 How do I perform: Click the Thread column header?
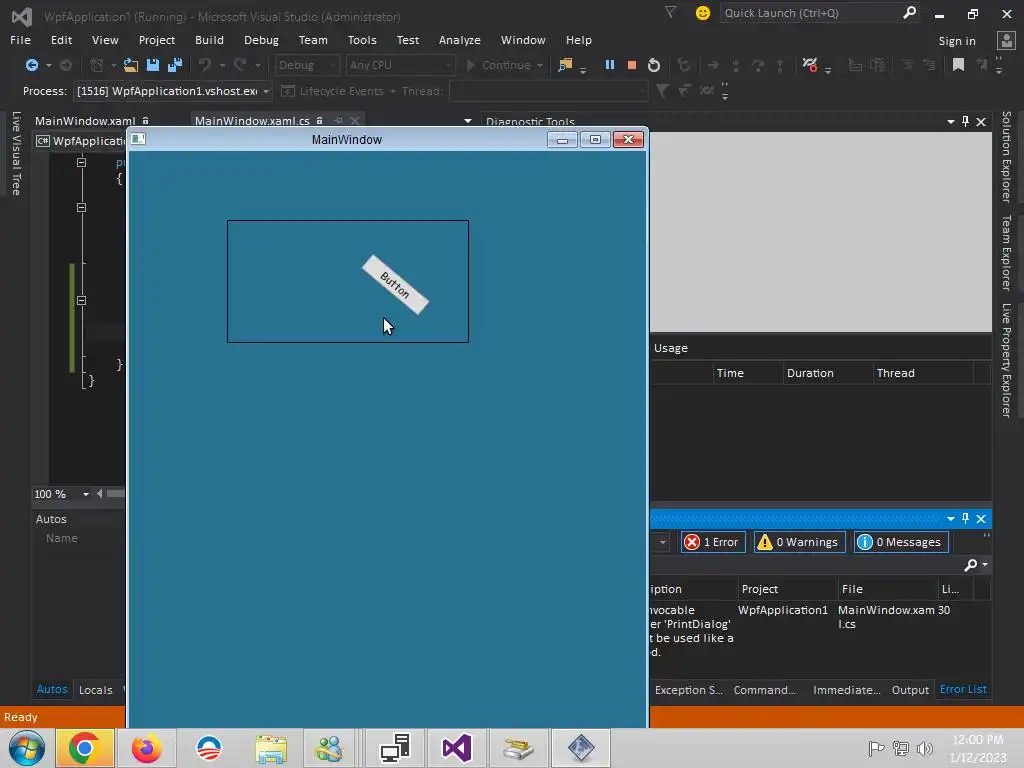pos(923,373)
